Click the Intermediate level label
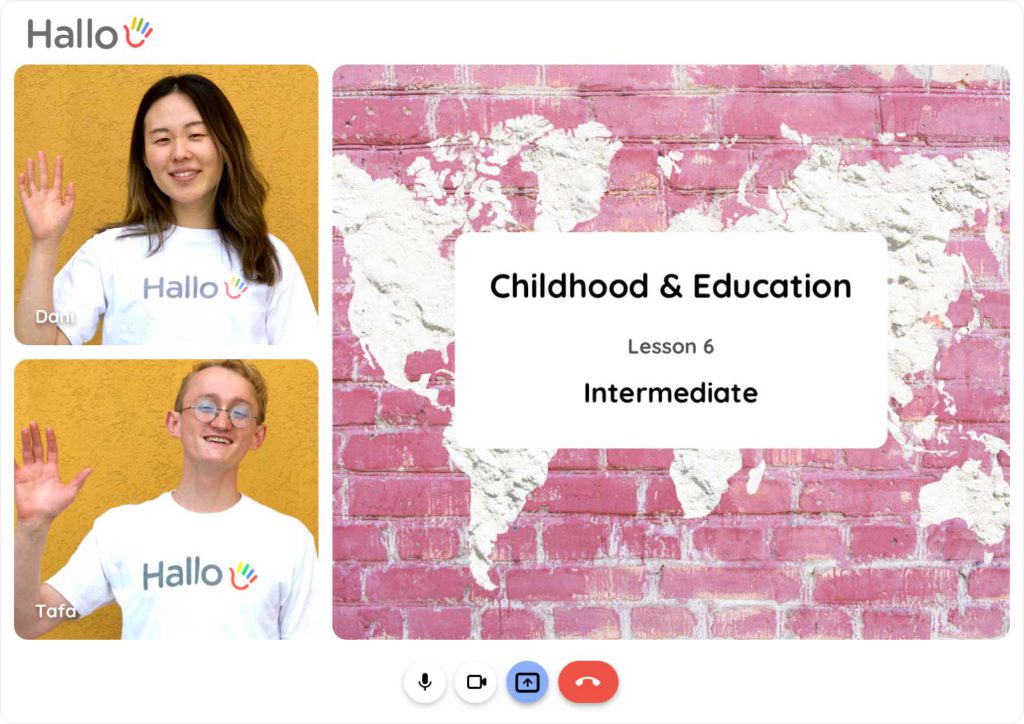This screenshot has height=724, width=1024. (x=671, y=393)
